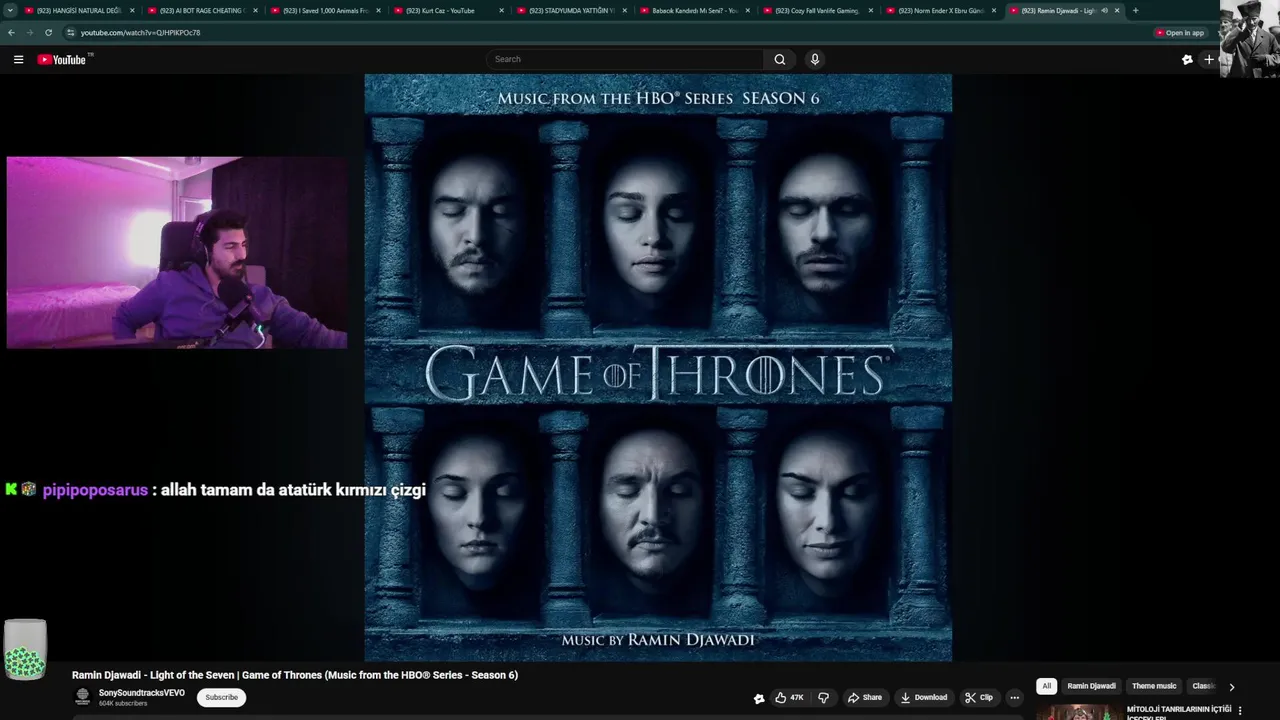Open a new browser tab
The image size is (1280, 720).
click(1135, 10)
